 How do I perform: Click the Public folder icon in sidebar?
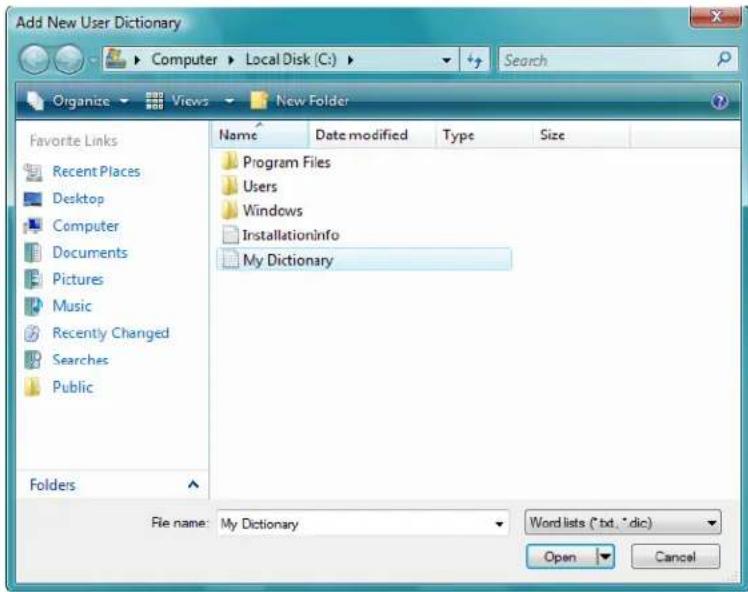[x=32, y=387]
